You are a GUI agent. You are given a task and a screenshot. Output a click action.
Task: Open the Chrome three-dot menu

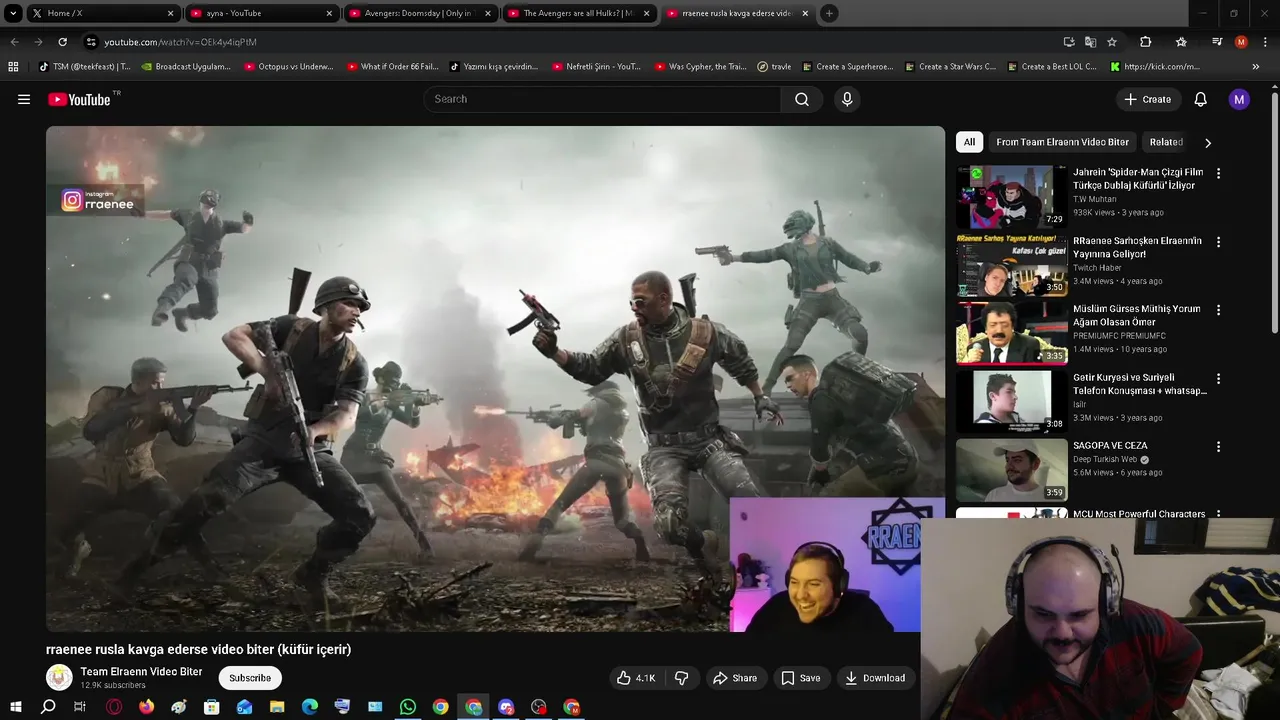point(1265,42)
